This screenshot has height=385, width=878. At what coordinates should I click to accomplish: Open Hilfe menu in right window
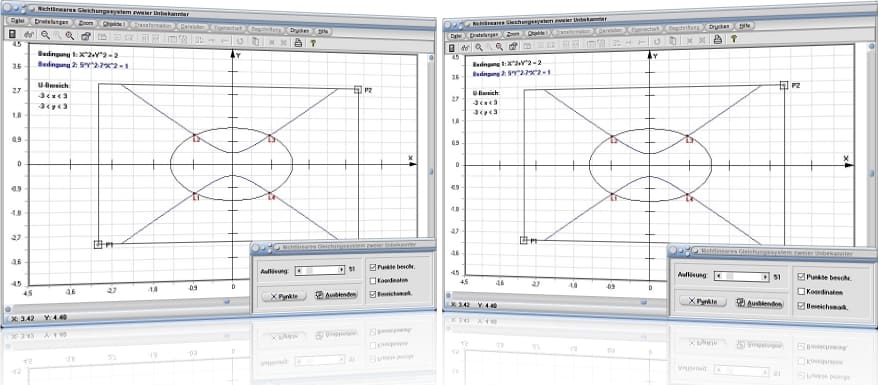744,26
